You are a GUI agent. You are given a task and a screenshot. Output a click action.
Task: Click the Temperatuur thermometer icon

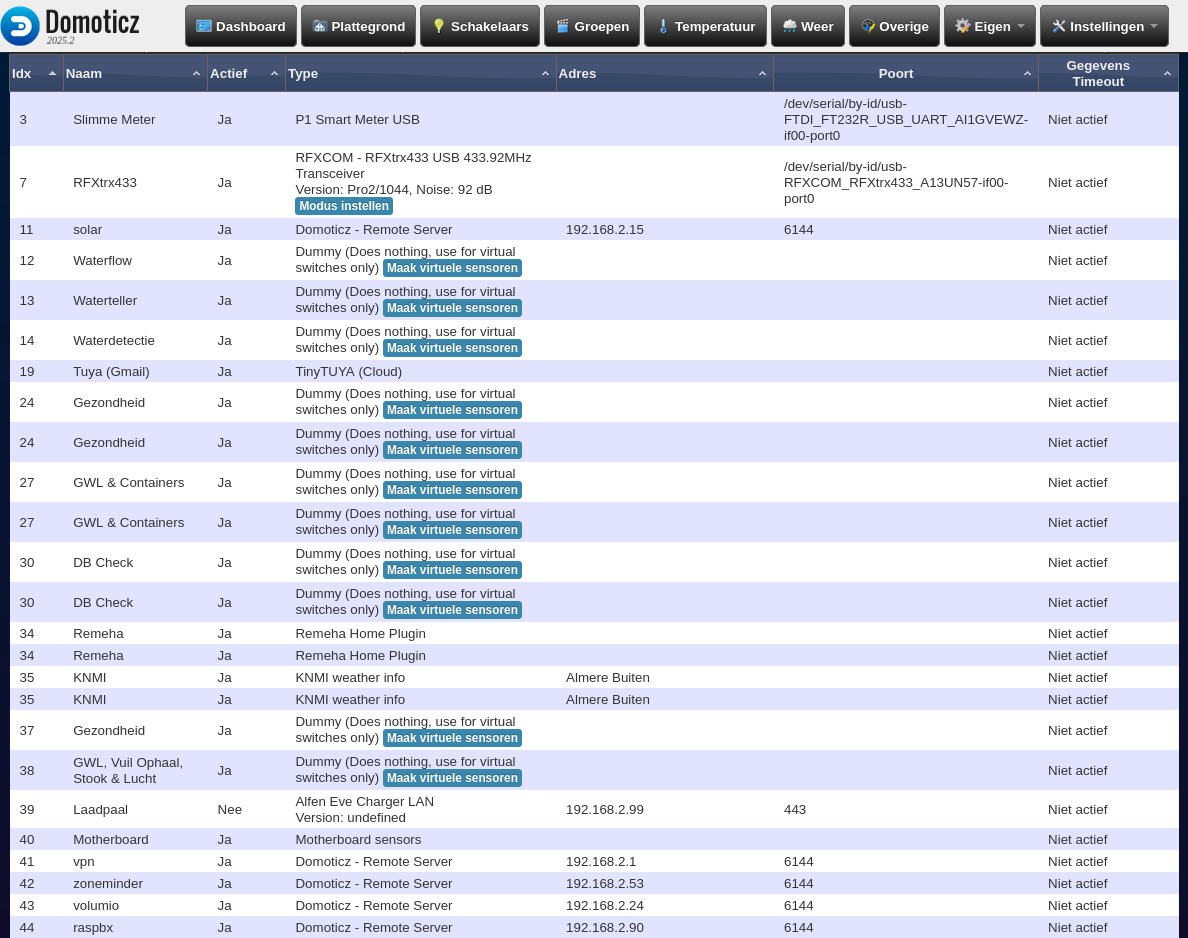(x=662, y=26)
